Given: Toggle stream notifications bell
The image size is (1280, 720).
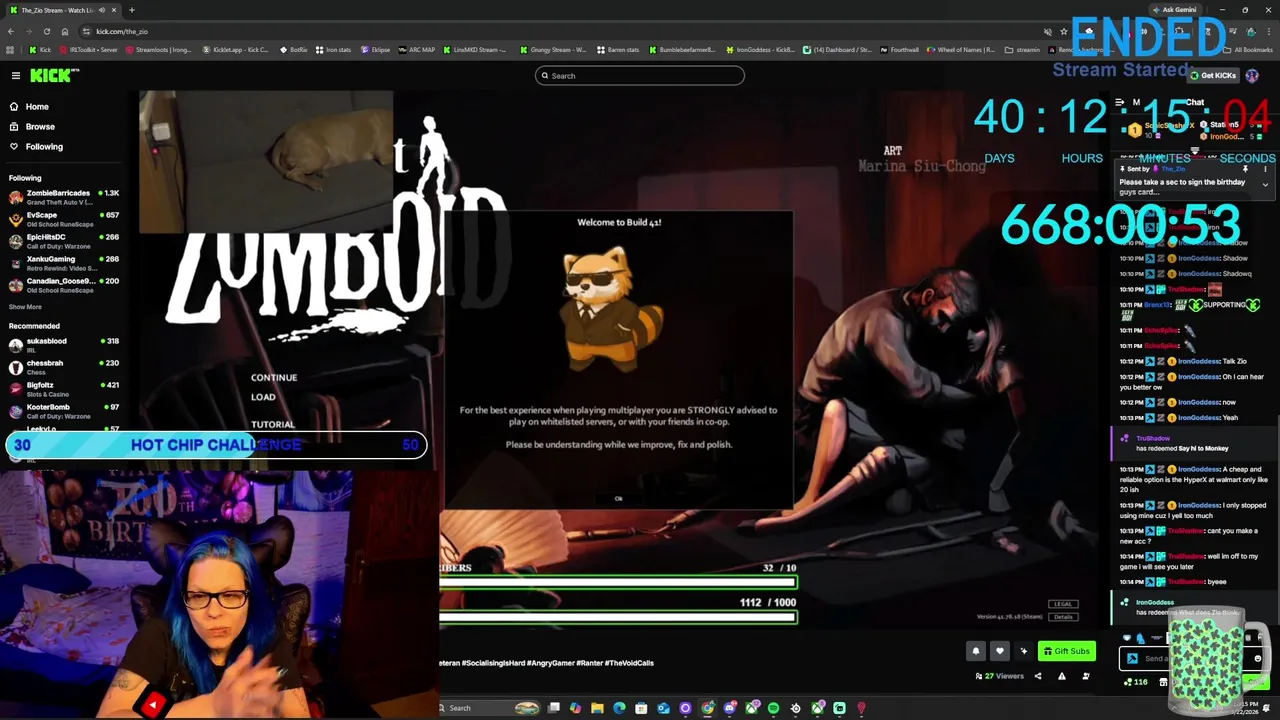Looking at the screenshot, I should point(976,651).
